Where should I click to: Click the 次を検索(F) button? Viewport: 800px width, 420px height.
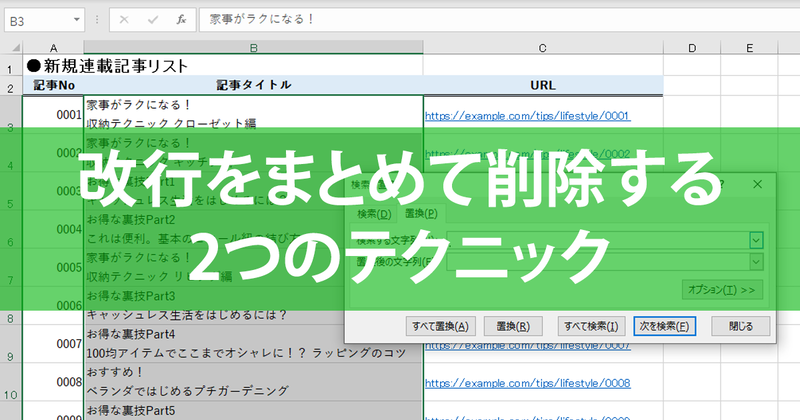point(664,326)
